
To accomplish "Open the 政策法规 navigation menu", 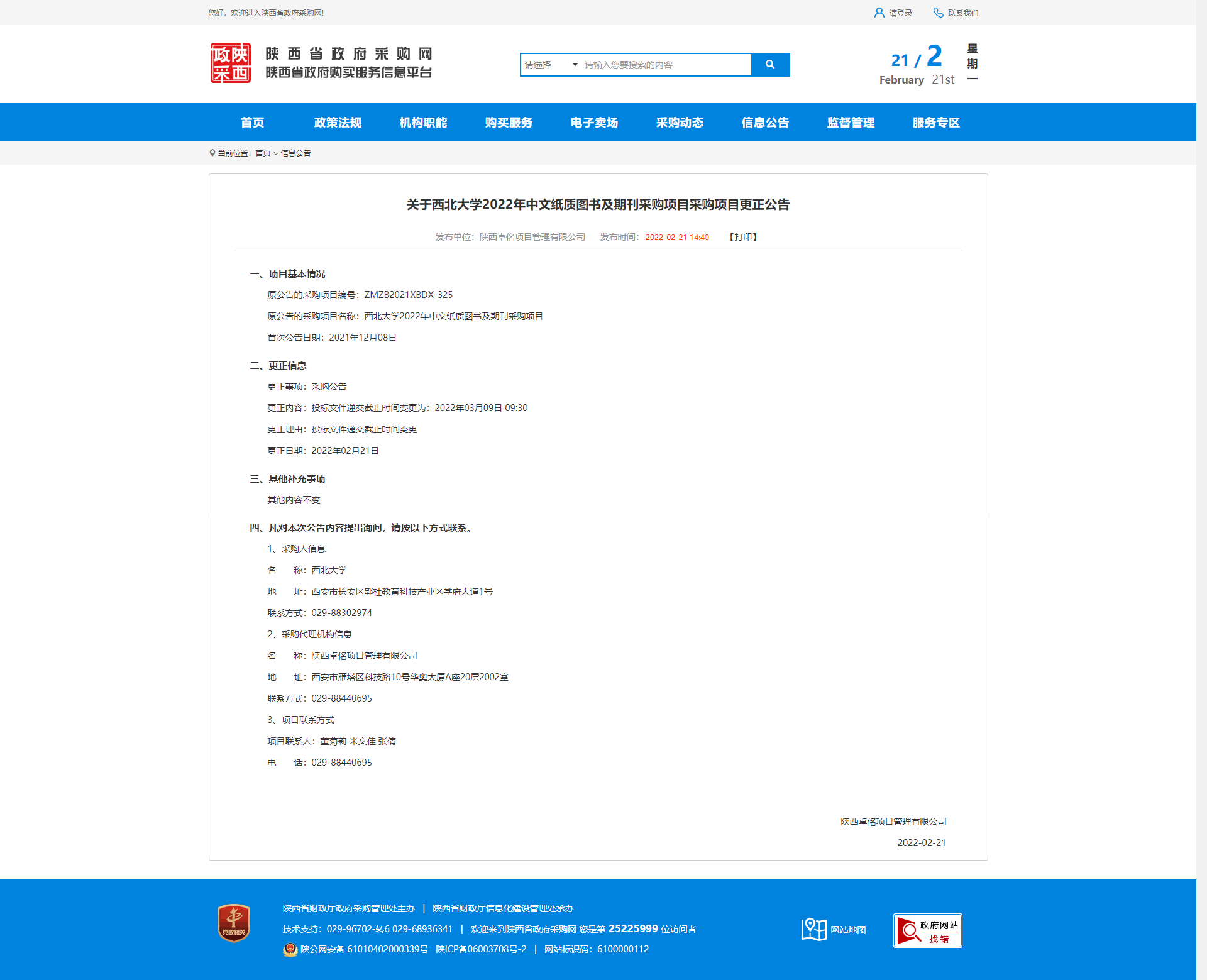I will (338, 123).
